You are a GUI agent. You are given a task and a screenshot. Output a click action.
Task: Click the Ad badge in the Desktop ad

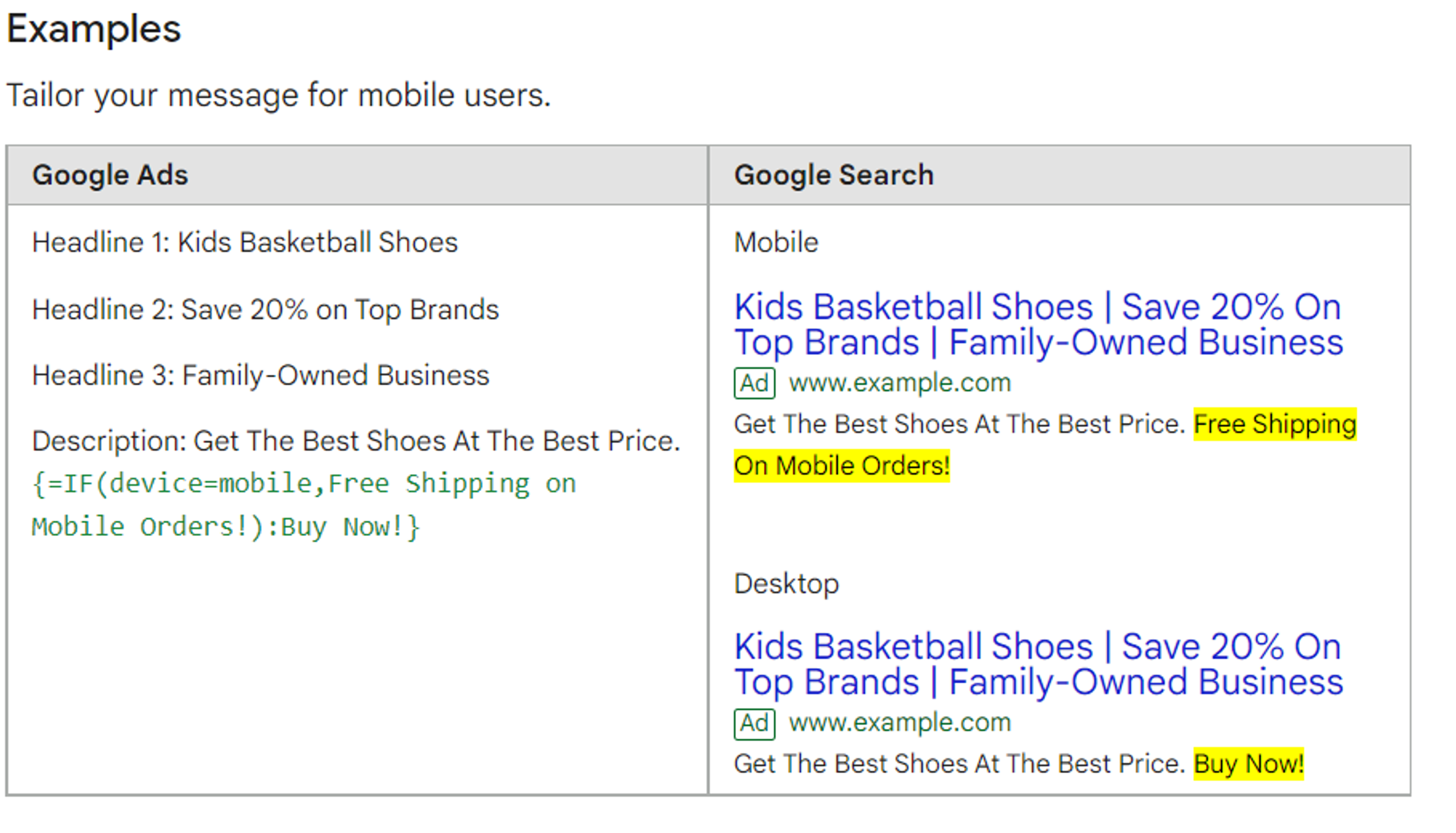[x=754, y=724]
